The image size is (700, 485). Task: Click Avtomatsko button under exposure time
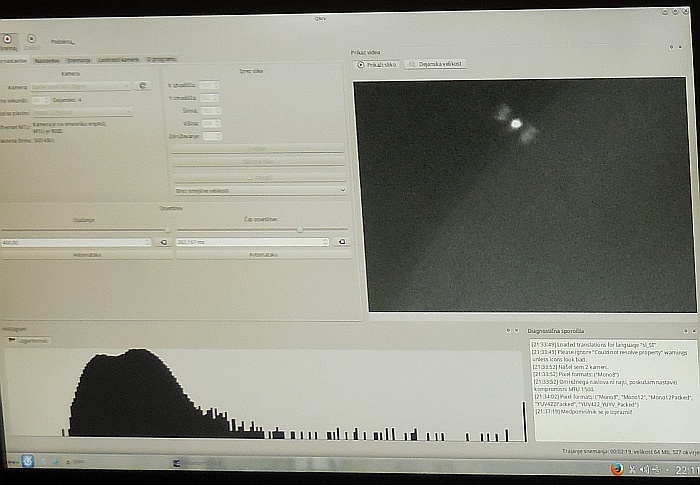point(262,255)
